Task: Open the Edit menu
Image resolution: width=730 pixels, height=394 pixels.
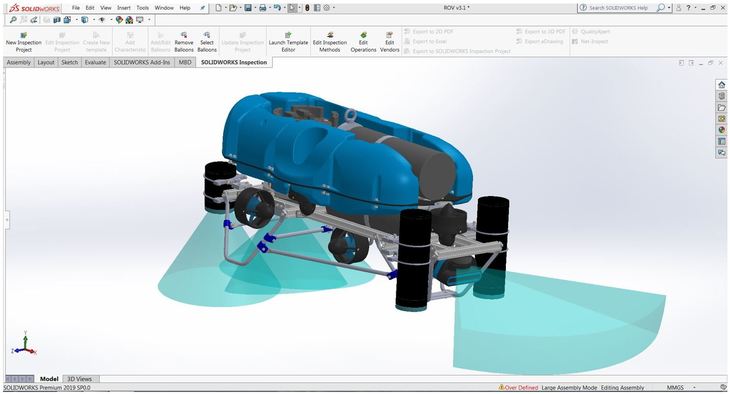Action: [x=90, y=8]
